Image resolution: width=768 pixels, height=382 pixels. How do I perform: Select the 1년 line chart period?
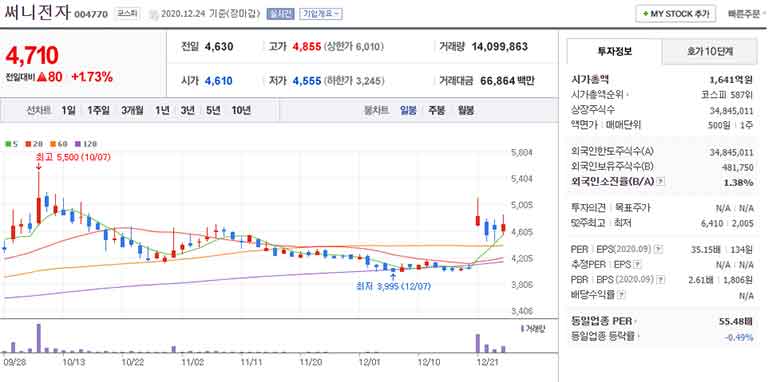click(162, 110)
